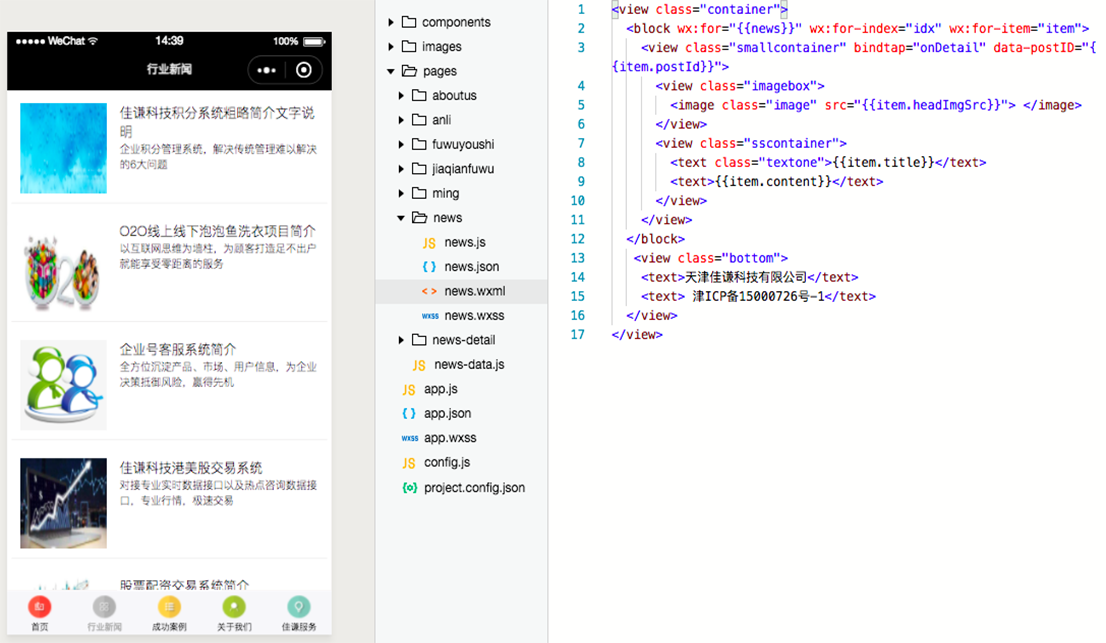This screenshot has width=1106, height=643.
Task: Tap the mini program close circle button
Action: pos(303,70)
